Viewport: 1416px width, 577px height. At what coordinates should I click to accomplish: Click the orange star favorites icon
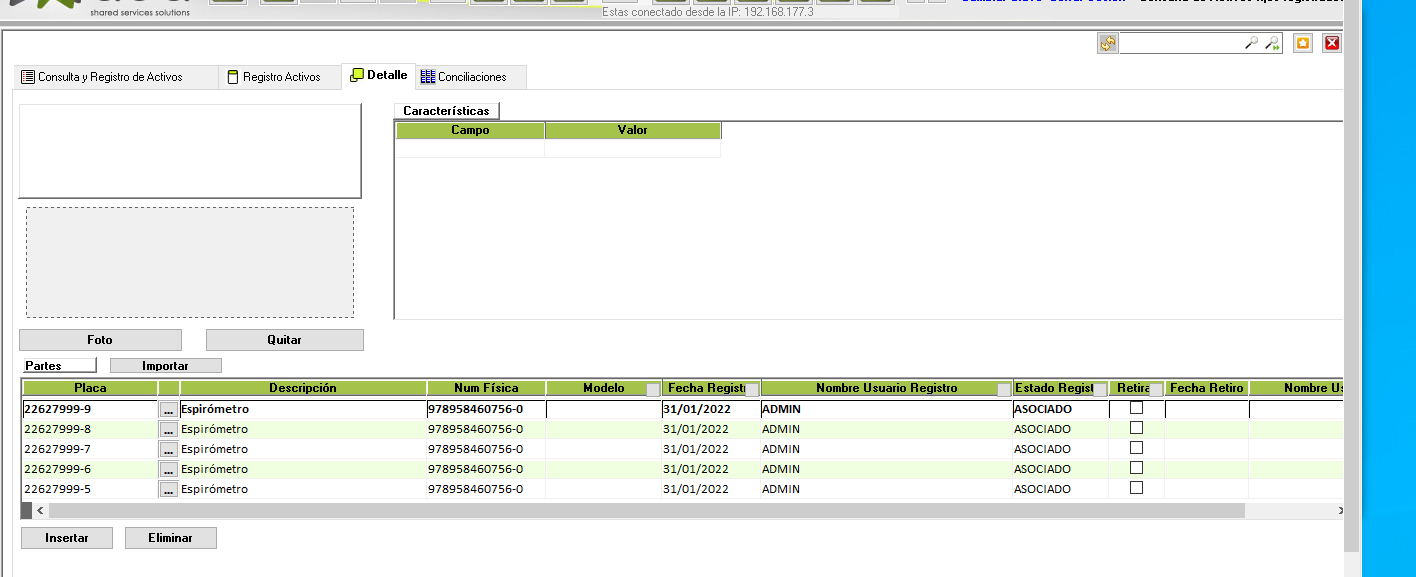coord(1302,43)
